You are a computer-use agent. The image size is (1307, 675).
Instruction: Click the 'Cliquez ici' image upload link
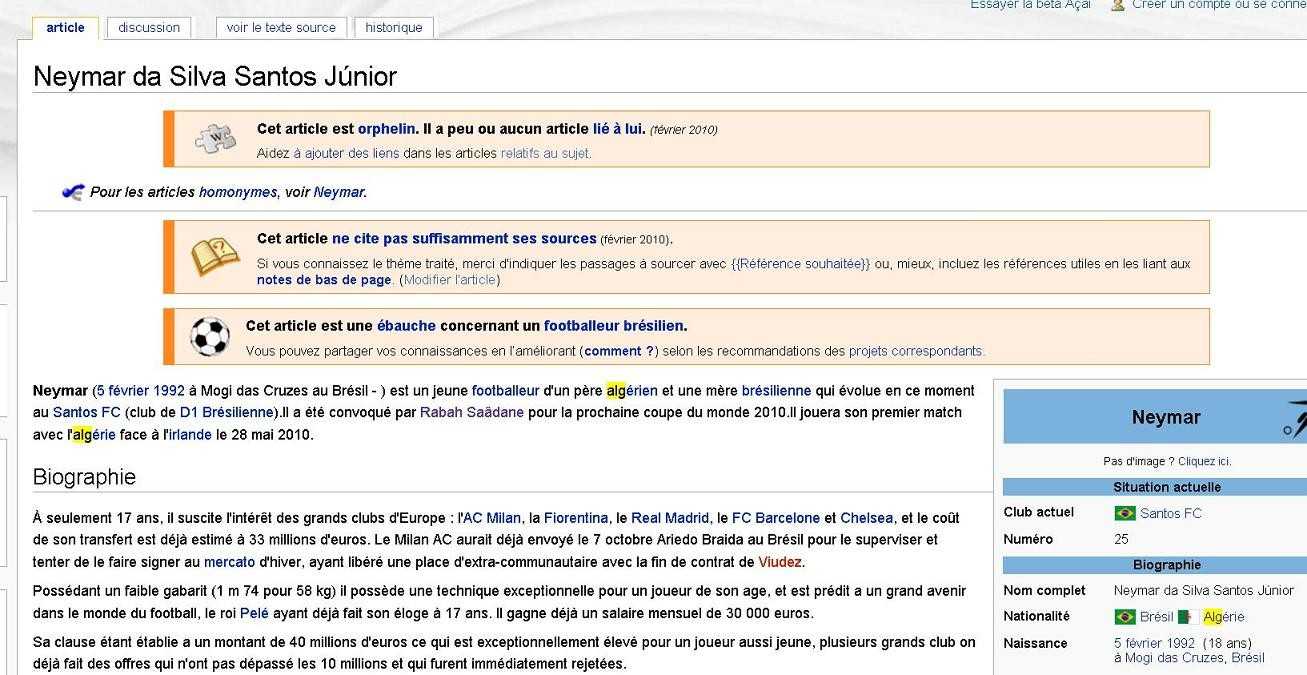click(1204, 462)
